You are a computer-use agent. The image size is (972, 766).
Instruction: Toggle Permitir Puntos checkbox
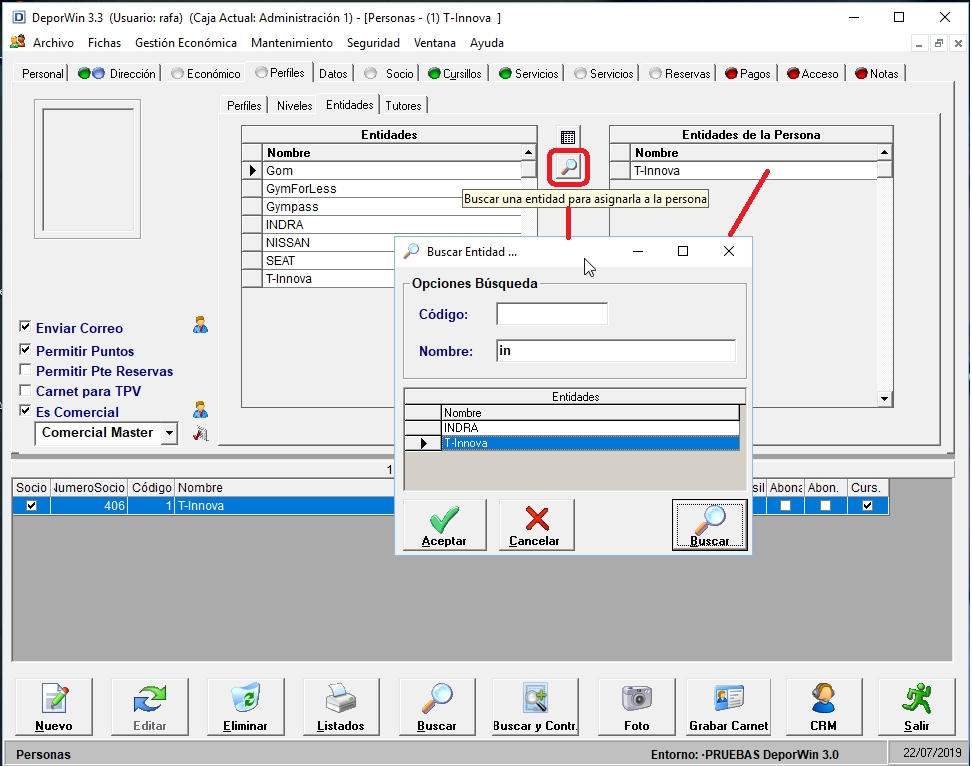(x=25, y=350)
